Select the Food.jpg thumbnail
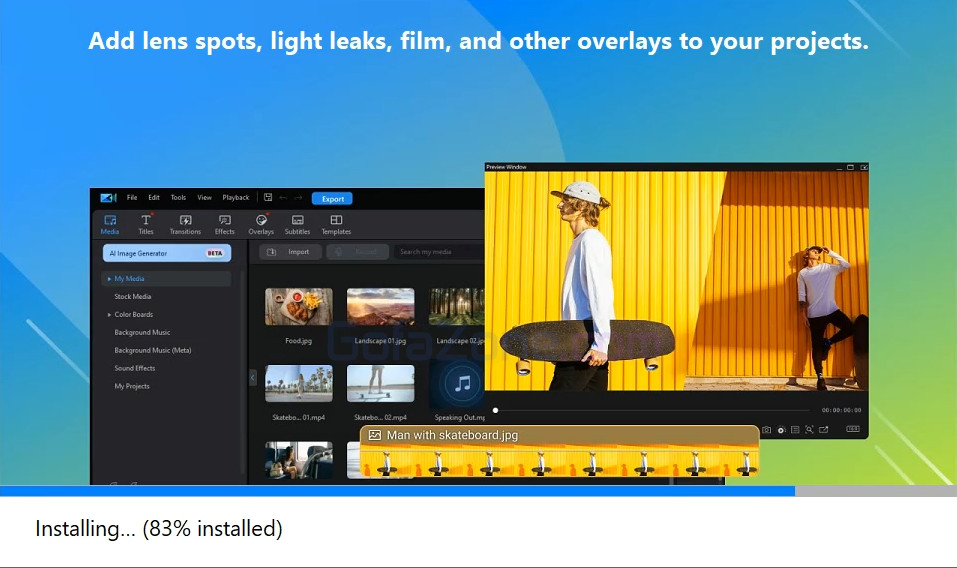The image size is (957, 568). [298, 307]
